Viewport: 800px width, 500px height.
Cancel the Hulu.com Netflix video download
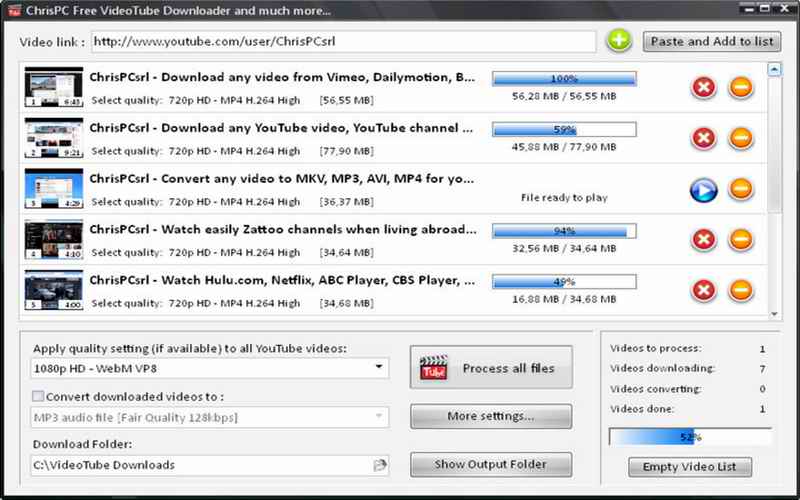point(704,290)
